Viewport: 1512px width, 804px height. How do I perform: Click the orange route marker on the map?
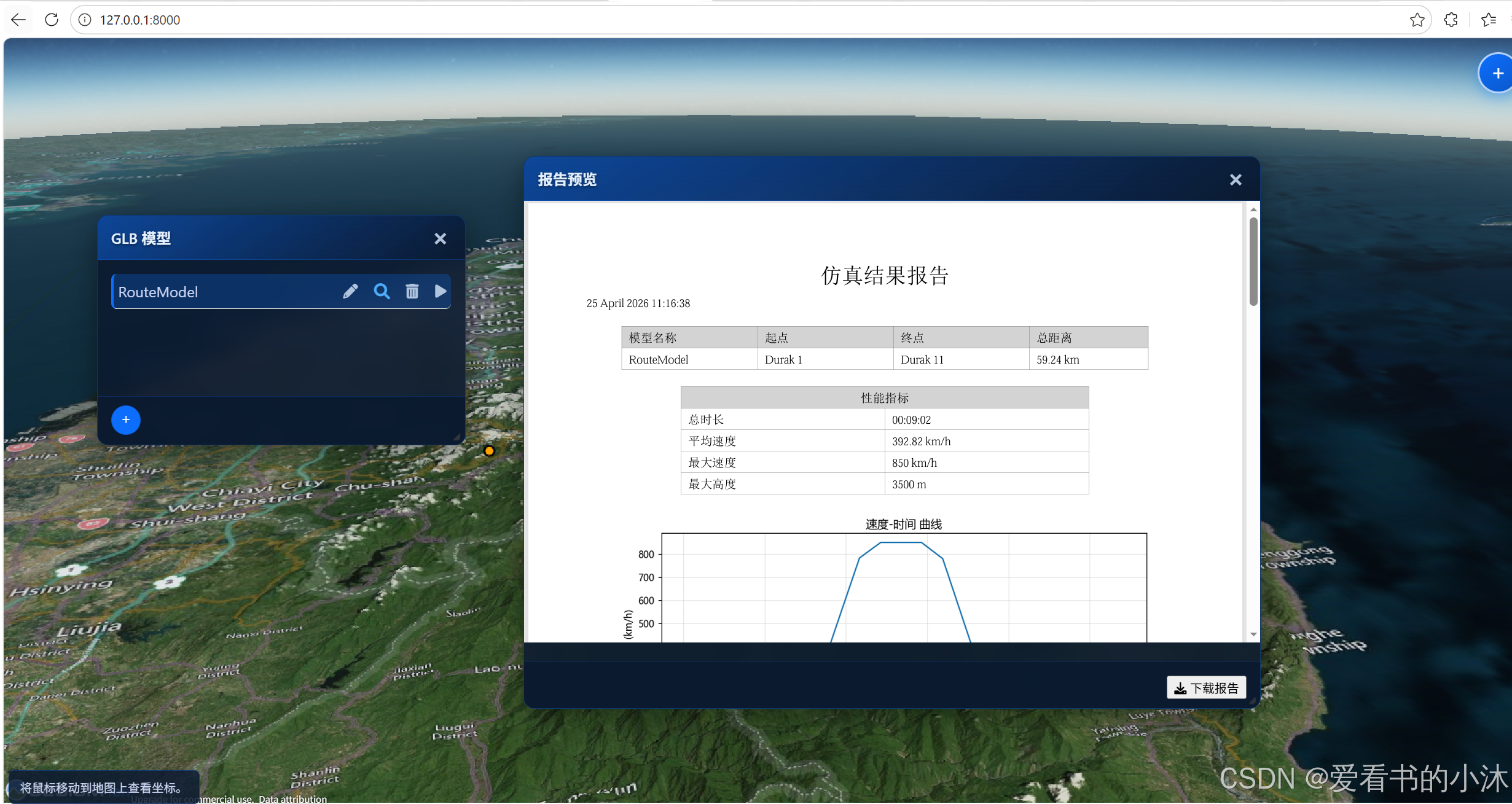click(x=489, y=451)
